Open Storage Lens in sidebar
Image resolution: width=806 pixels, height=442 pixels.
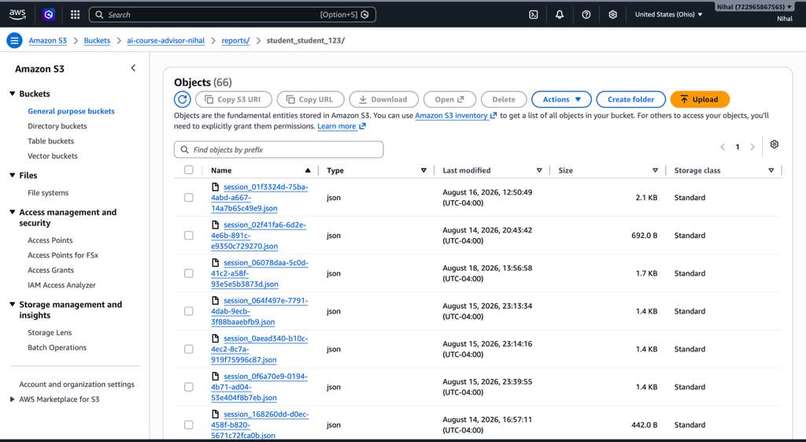pos(50,333)
